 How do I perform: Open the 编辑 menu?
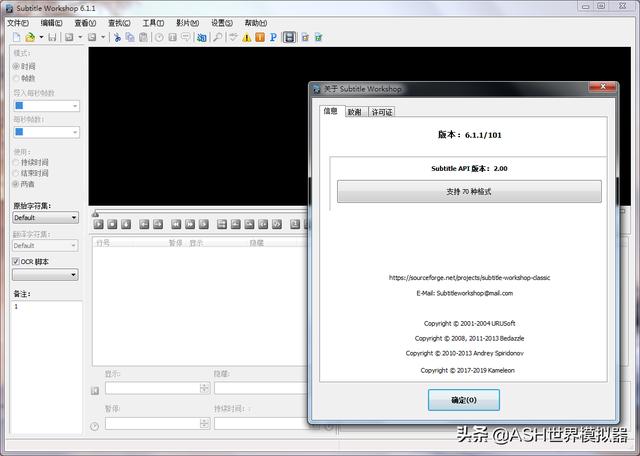pos(51,23)
